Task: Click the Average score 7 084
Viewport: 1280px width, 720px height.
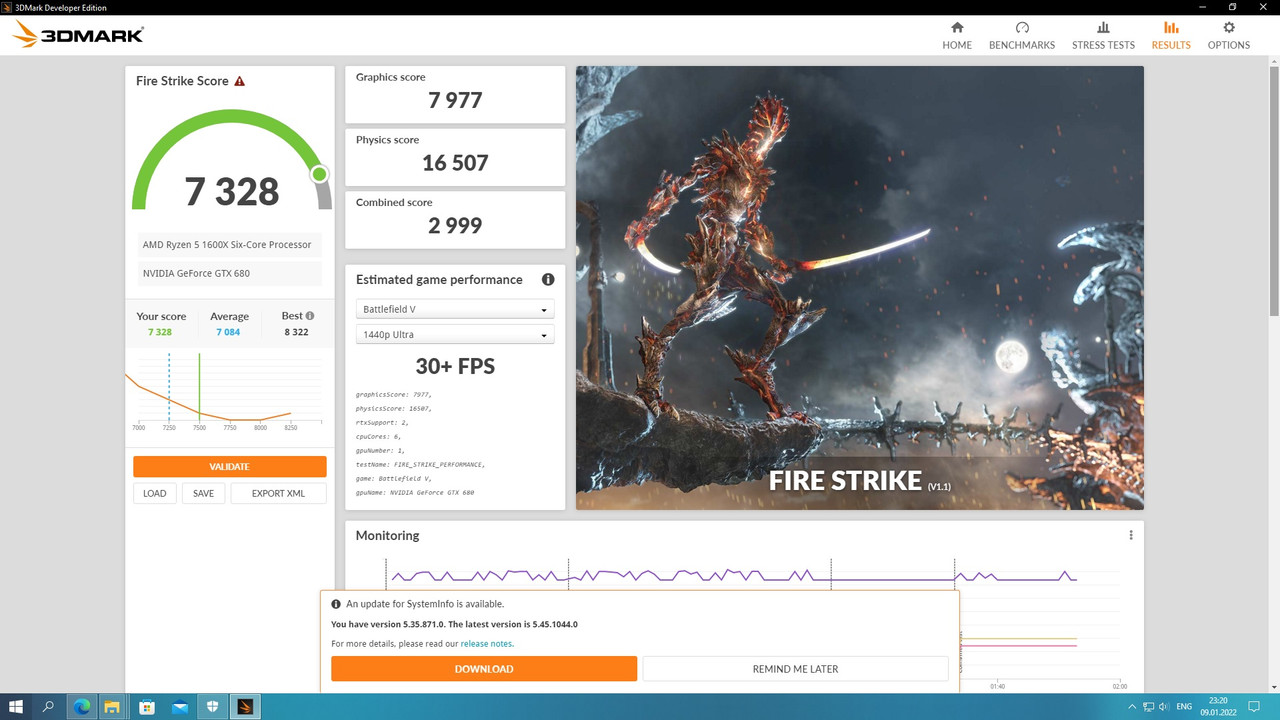Action: (228, 332)
